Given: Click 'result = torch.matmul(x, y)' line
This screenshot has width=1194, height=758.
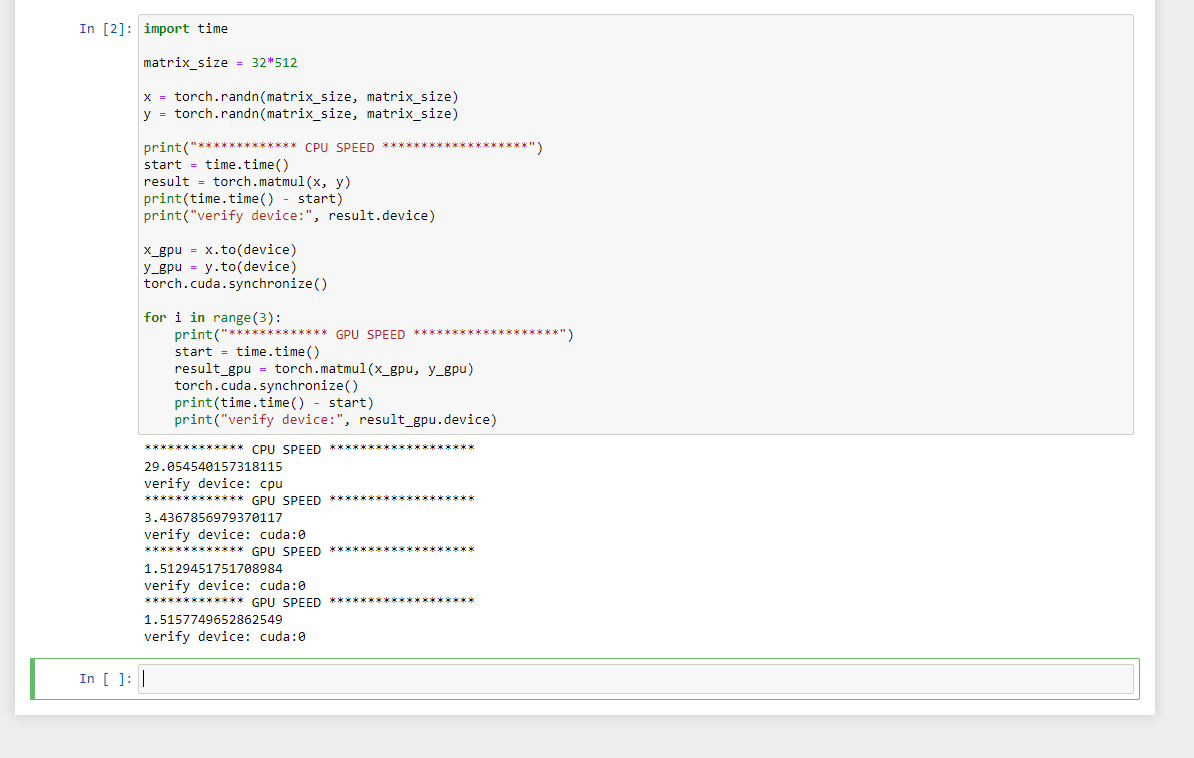Looking at the screenshot, I should 247,181.
